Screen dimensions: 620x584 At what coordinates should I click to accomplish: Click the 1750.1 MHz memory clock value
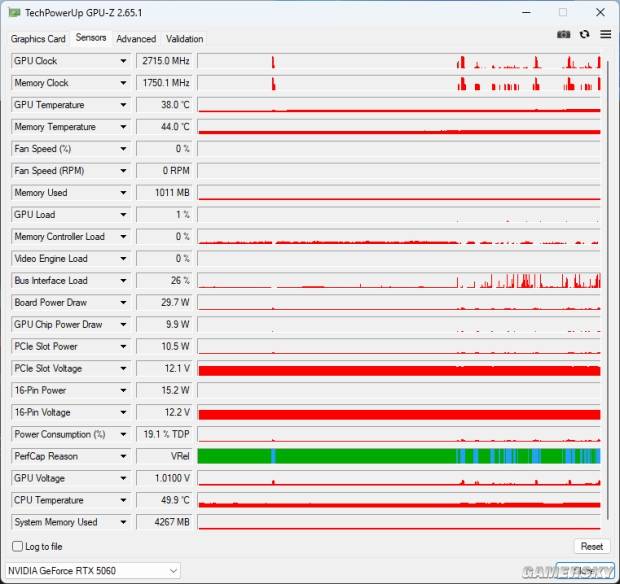[164, 83]
